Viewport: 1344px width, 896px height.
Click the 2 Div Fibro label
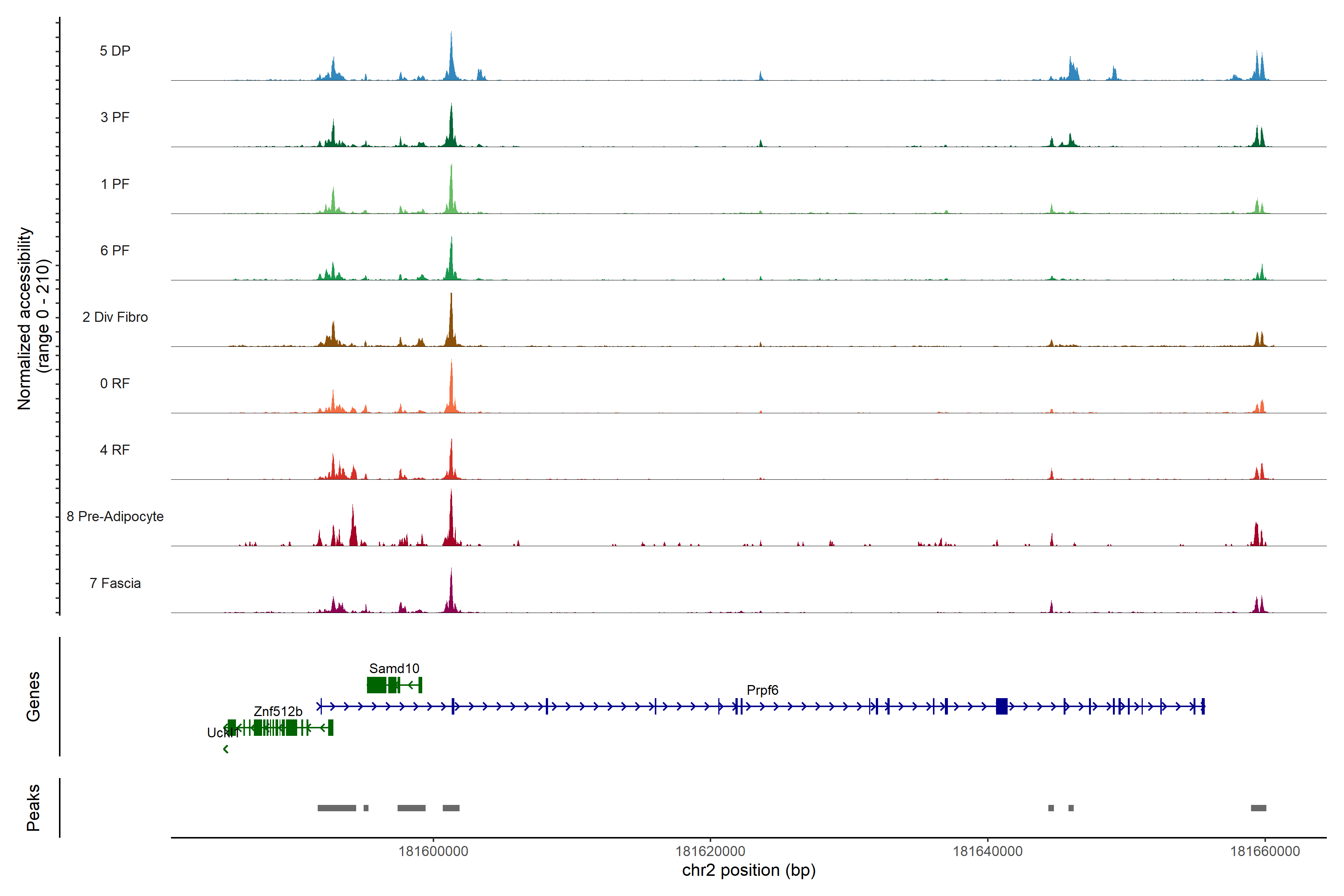click(x=115, y=317)
